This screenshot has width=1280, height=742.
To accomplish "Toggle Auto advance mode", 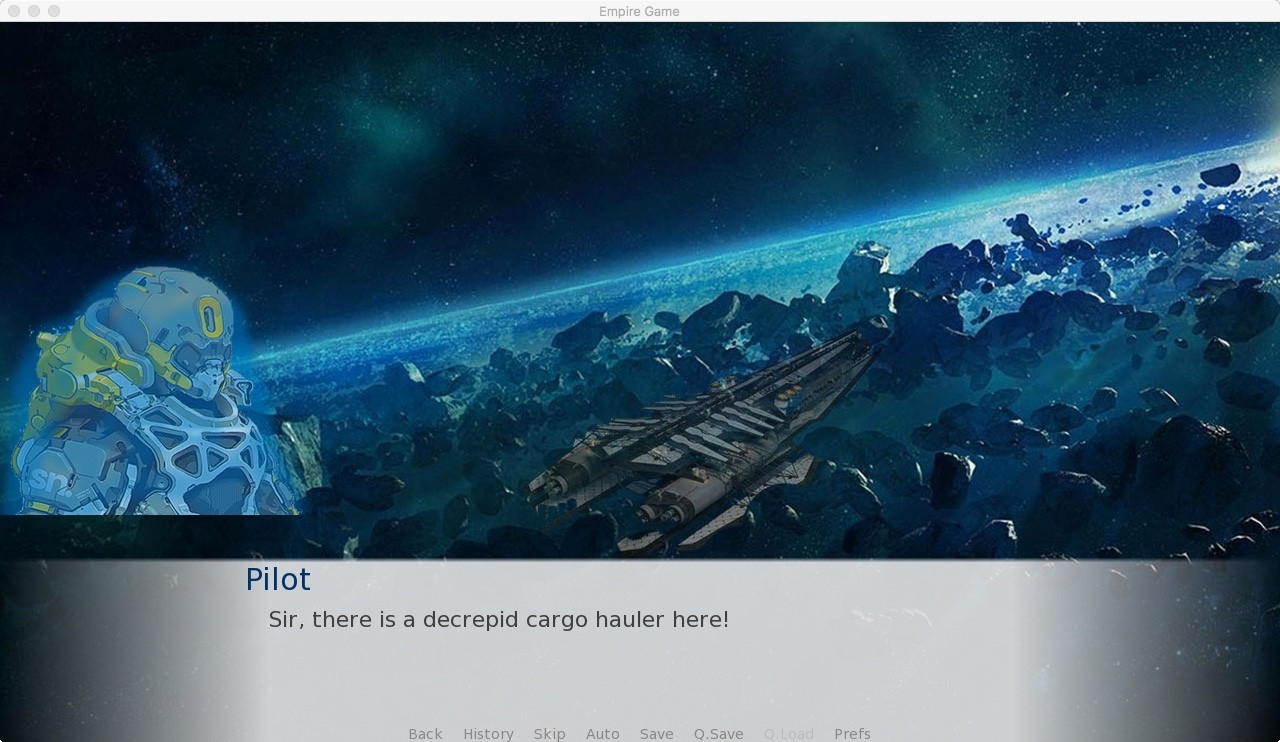I will (x=603, y=734).
